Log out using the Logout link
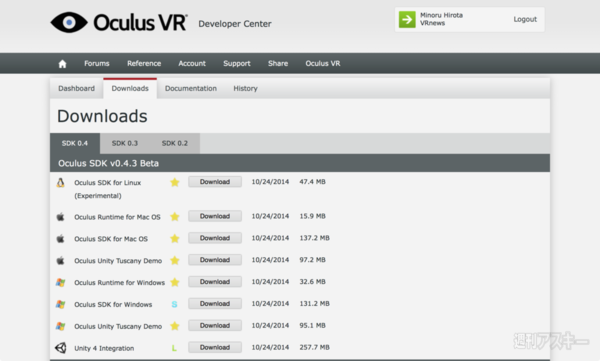Viewport: 600px width, 361px height. pos(525,19)
